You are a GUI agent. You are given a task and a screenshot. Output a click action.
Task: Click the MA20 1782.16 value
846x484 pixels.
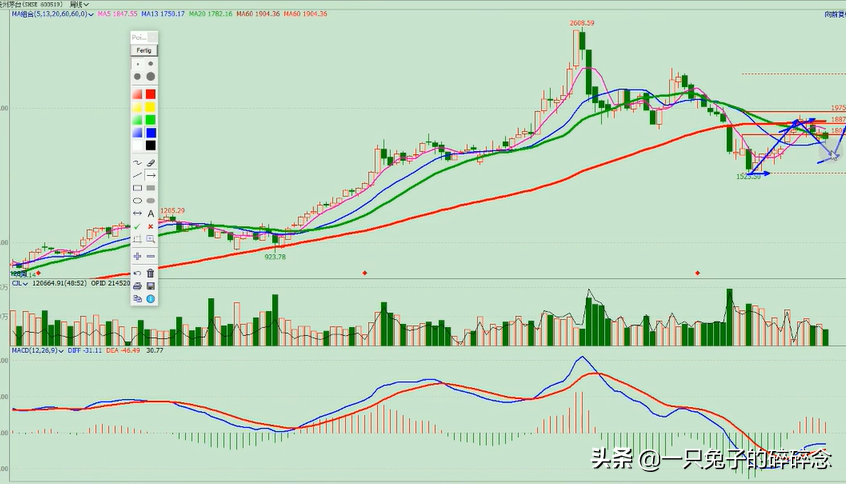(210, 14)
